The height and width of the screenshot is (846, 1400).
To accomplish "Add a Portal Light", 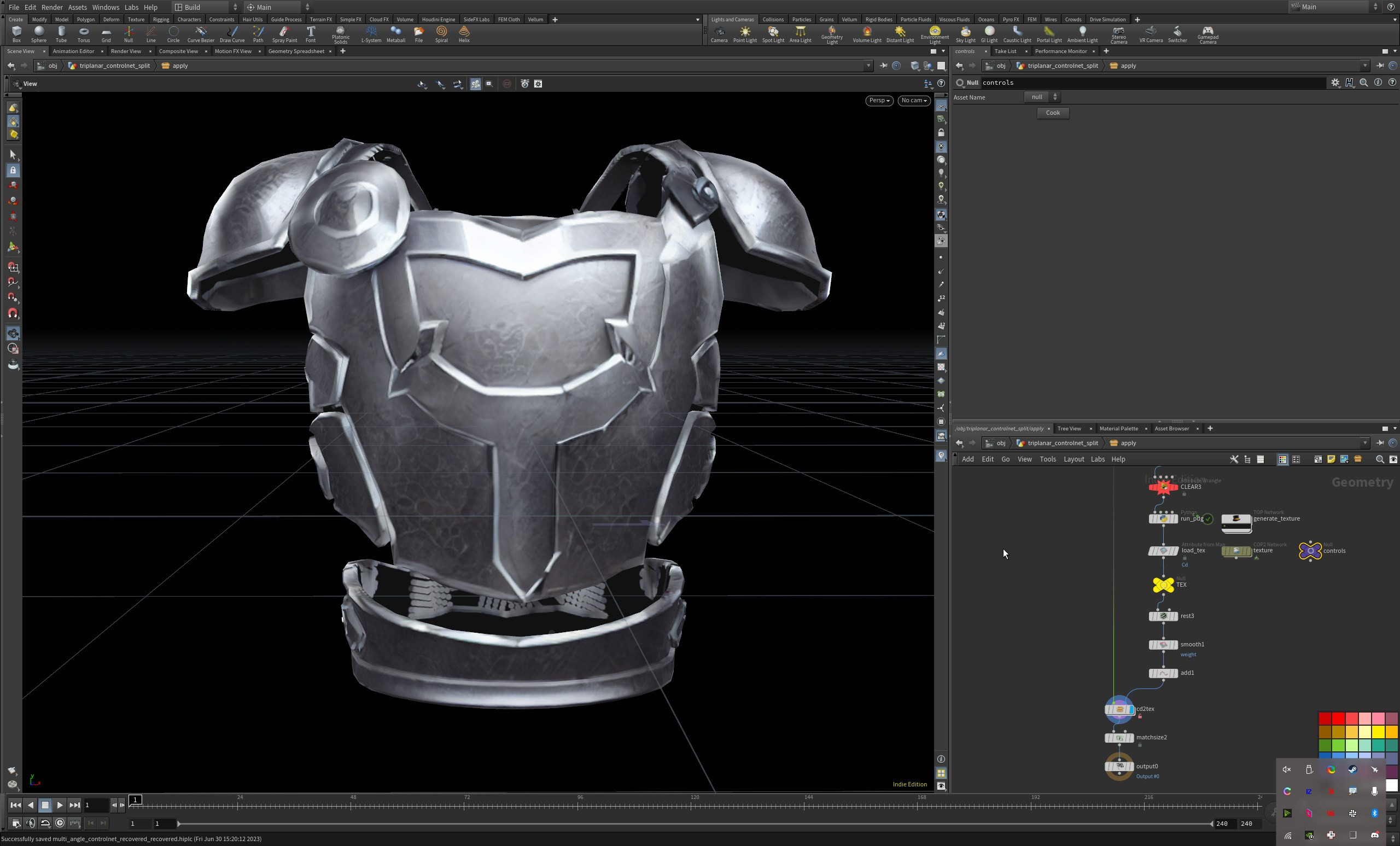I will pos(1048,34).
